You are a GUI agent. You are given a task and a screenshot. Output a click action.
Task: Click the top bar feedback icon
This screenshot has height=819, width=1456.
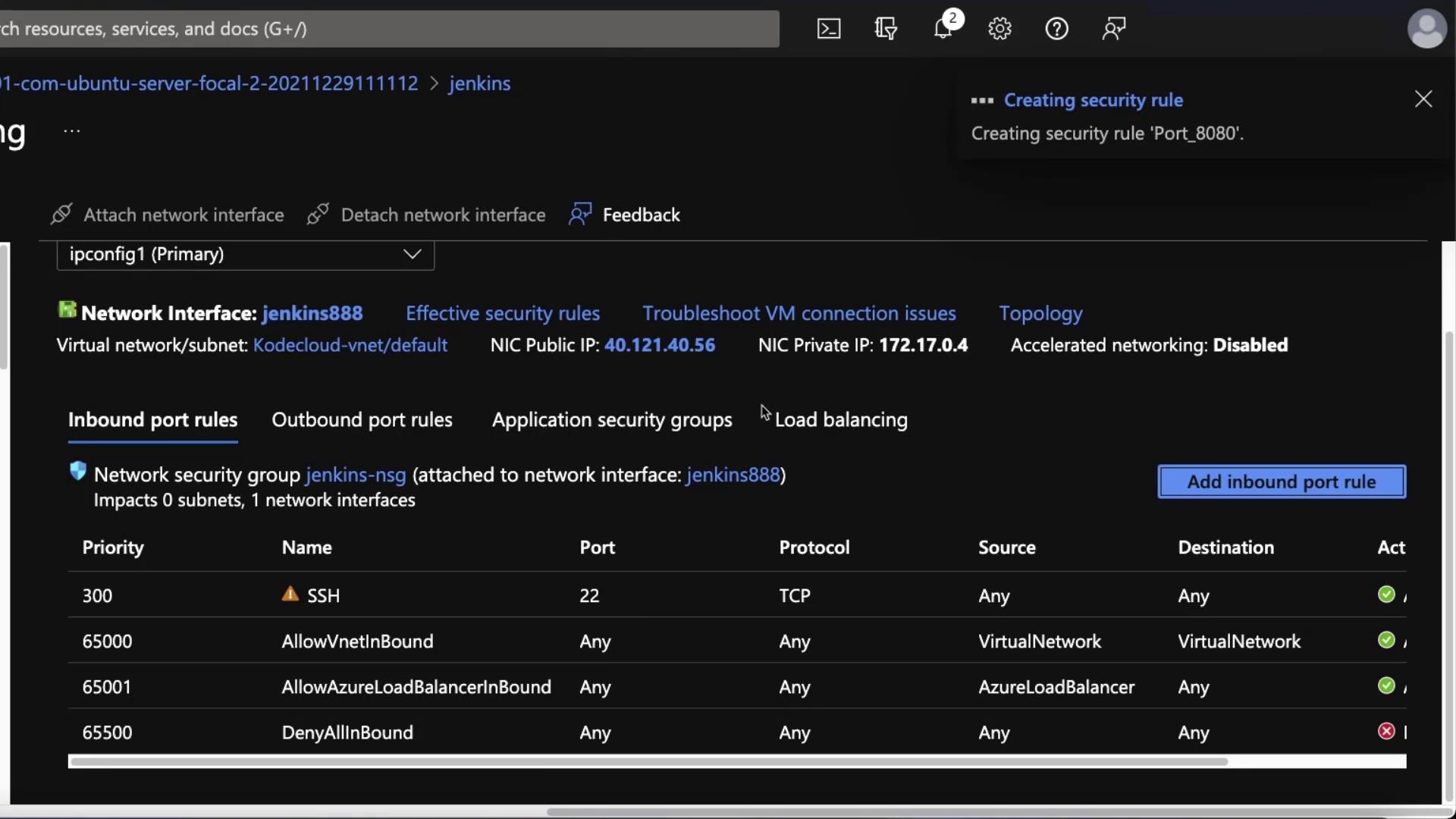pyautogui.click(x=1113, y=29)
